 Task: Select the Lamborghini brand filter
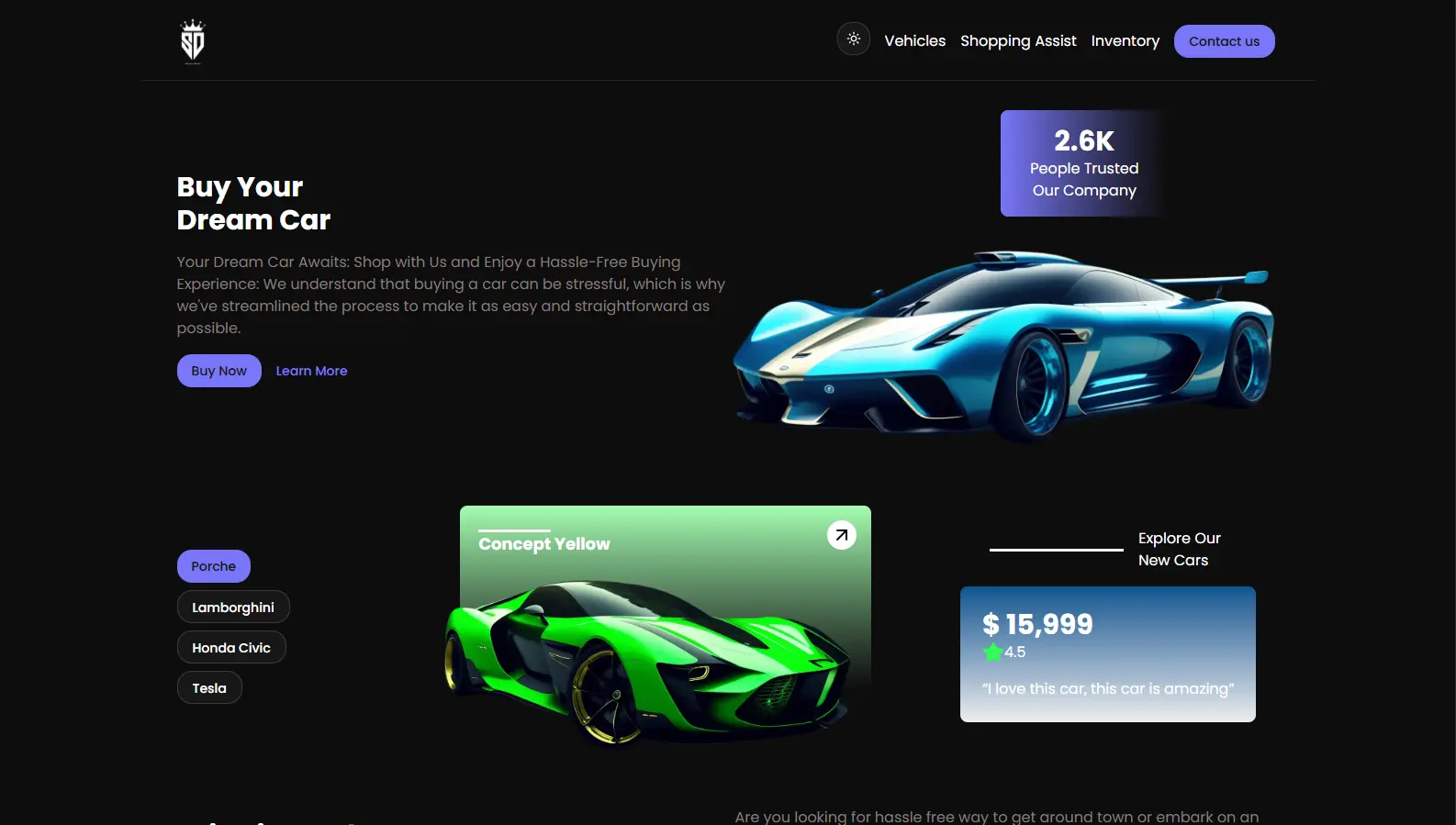233,607
